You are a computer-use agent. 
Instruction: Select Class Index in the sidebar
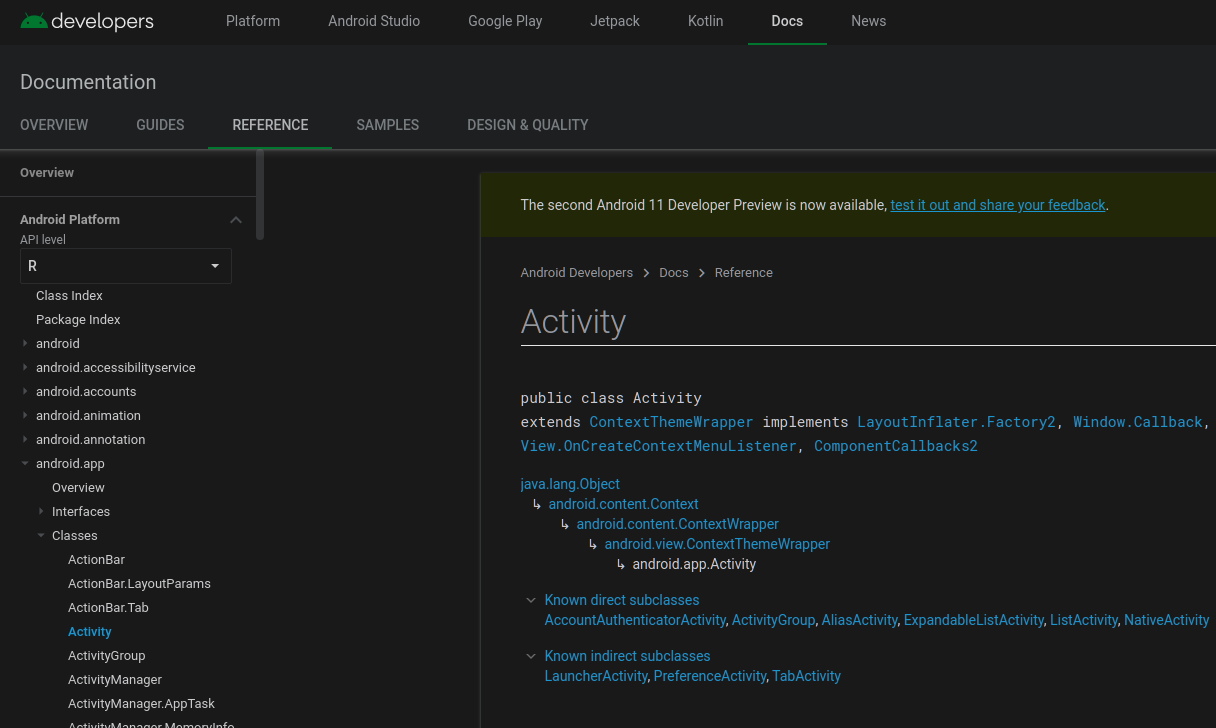point(69,295)
